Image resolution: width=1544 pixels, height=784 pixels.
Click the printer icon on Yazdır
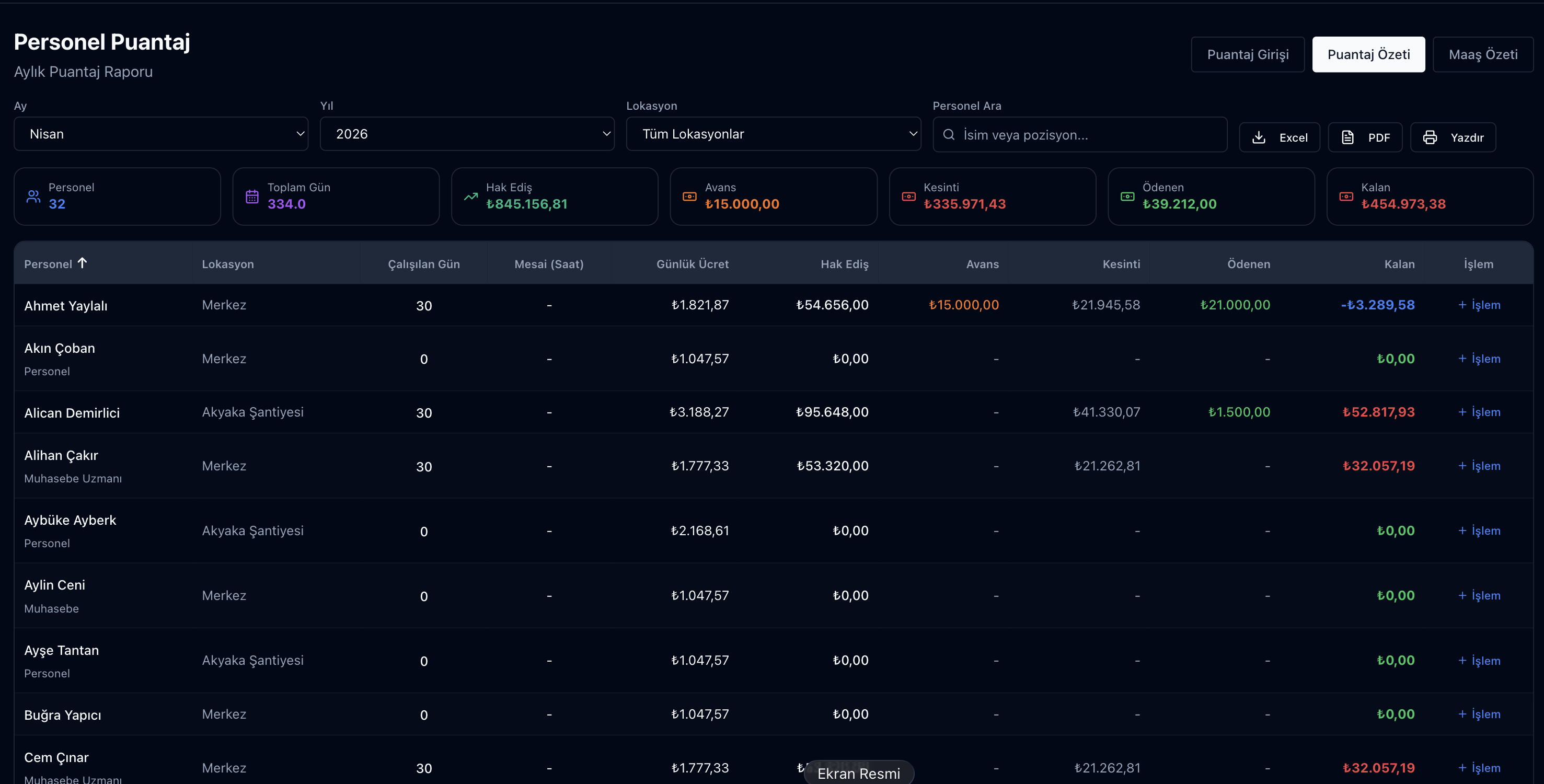[1430, 137]
